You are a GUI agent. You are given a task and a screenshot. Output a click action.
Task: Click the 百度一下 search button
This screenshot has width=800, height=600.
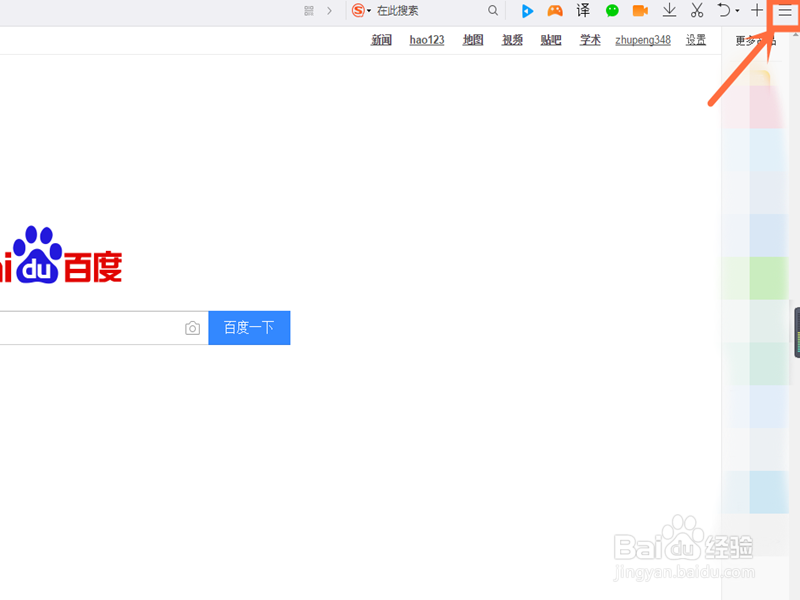[249, 328]
